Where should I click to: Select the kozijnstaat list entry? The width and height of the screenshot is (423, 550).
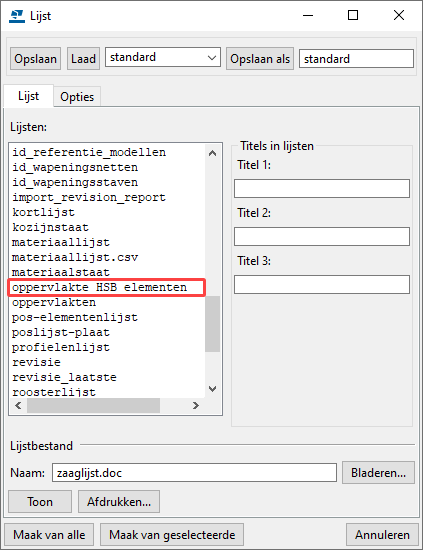[51, 227]
